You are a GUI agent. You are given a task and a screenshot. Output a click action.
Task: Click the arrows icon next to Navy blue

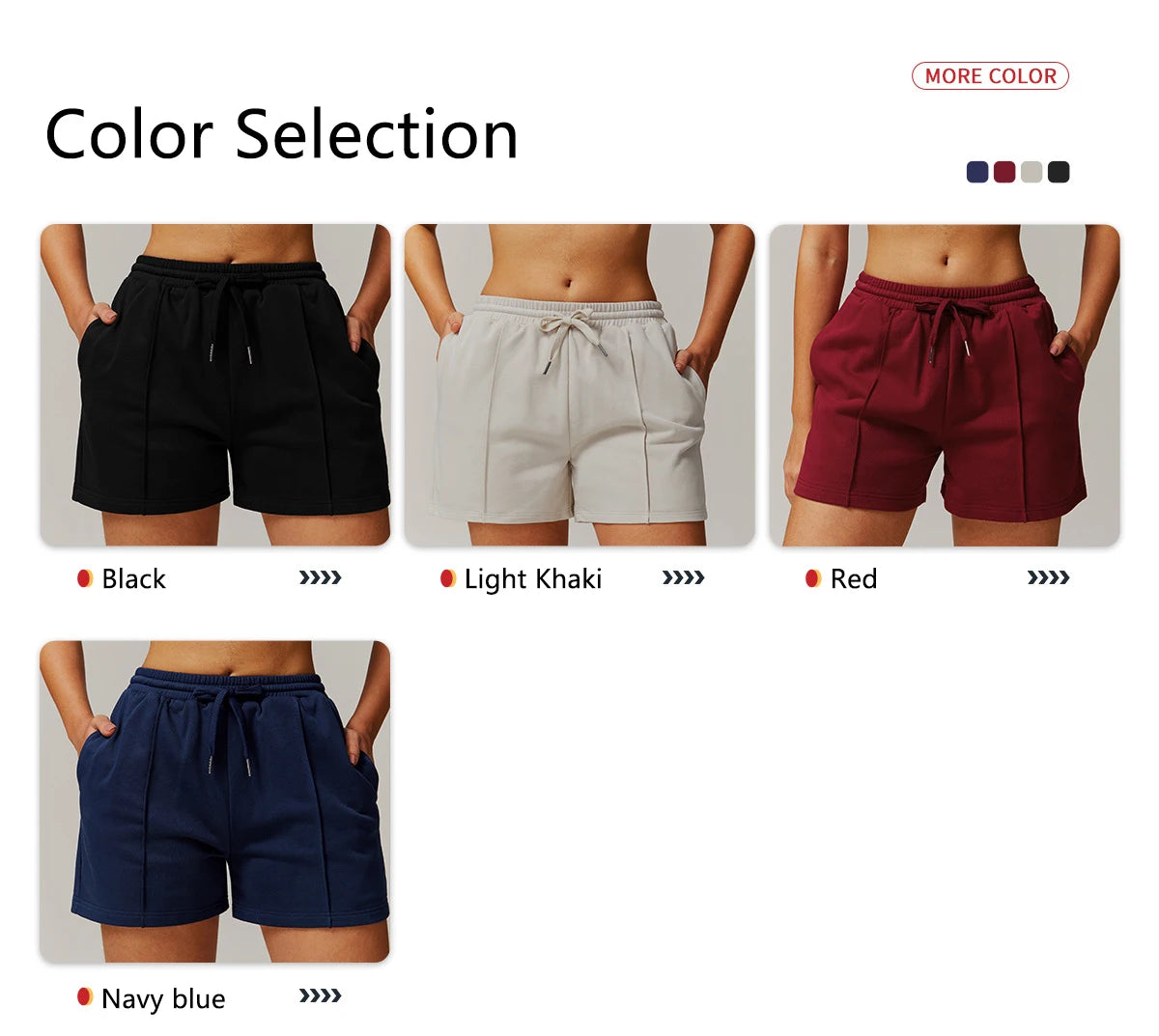coord(321,996)
